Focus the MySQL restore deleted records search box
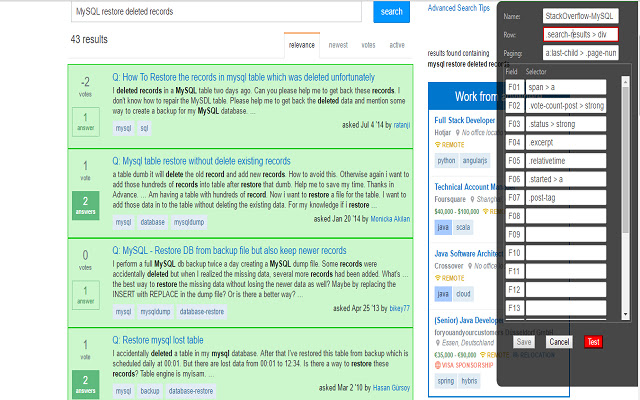The height and width of the screenshot is (400, 640). [218, 12]
